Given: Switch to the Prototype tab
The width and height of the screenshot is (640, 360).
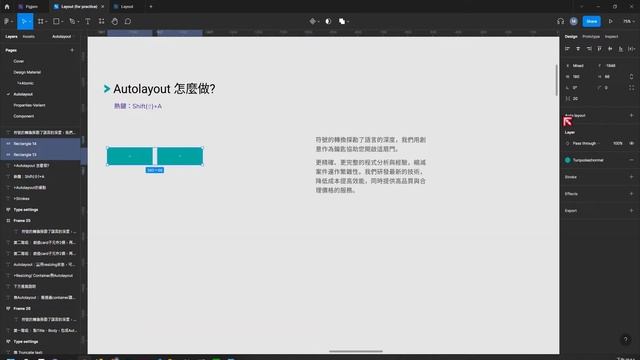Looking at the screenshot, I should [x=591, y=36].
